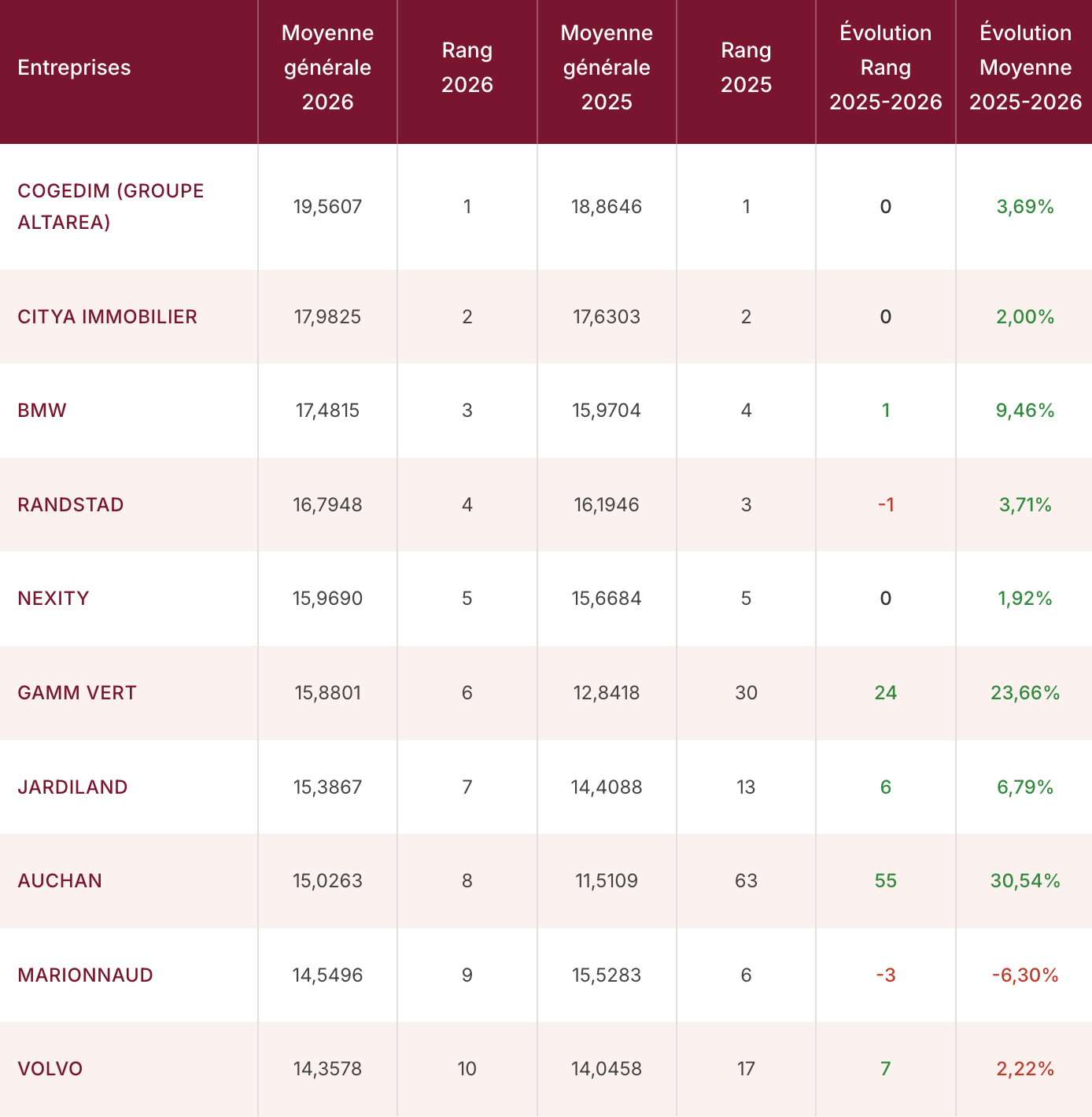This screenshot has width=1092, height=1117.
Task: Click the Rang 2026 column header
Action: coord(467,68)
